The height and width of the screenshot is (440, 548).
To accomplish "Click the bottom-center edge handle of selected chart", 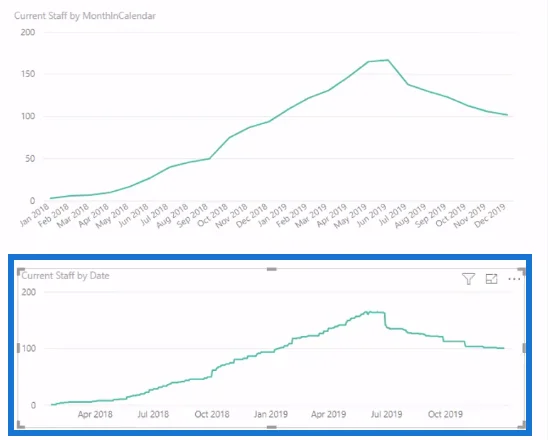I will click(272, 427).
